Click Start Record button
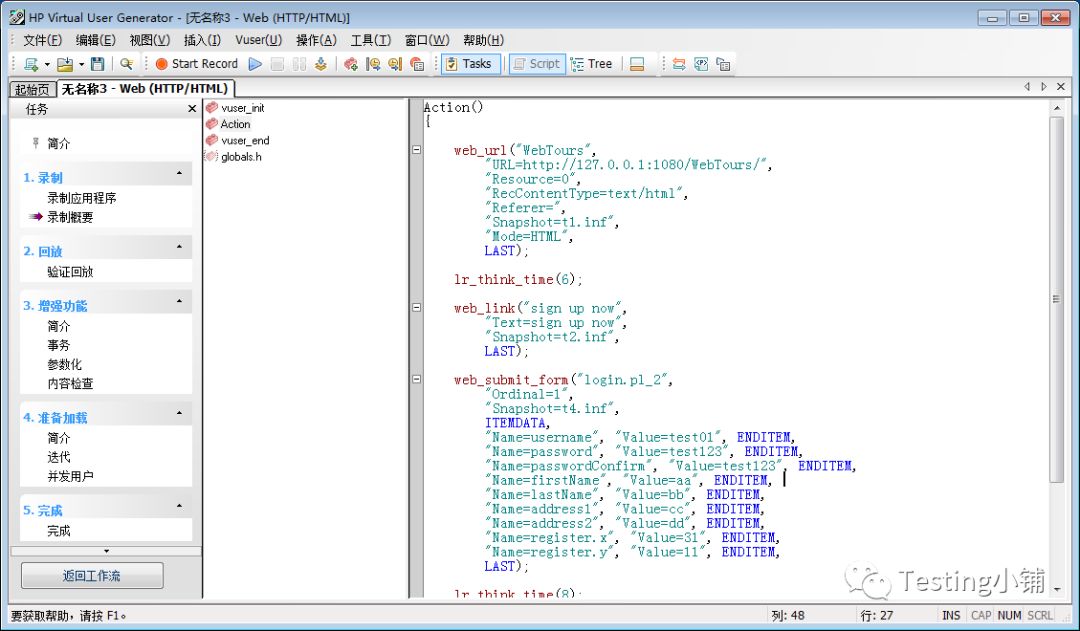 [196, 64]
